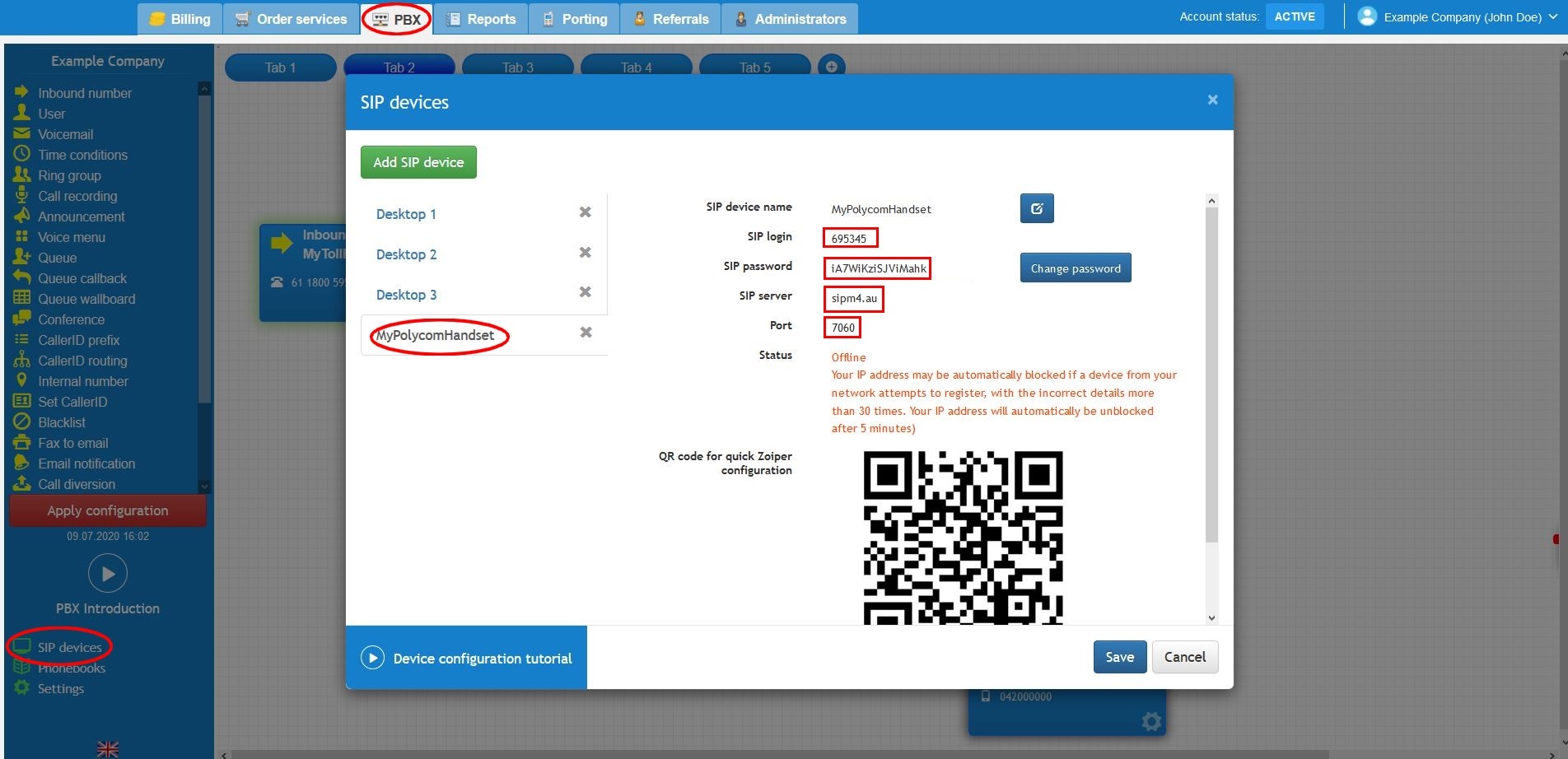This screenshot has height=759, width=1568.
Task: Click the edit SIP device name icon
Action: coord(1036,208)
